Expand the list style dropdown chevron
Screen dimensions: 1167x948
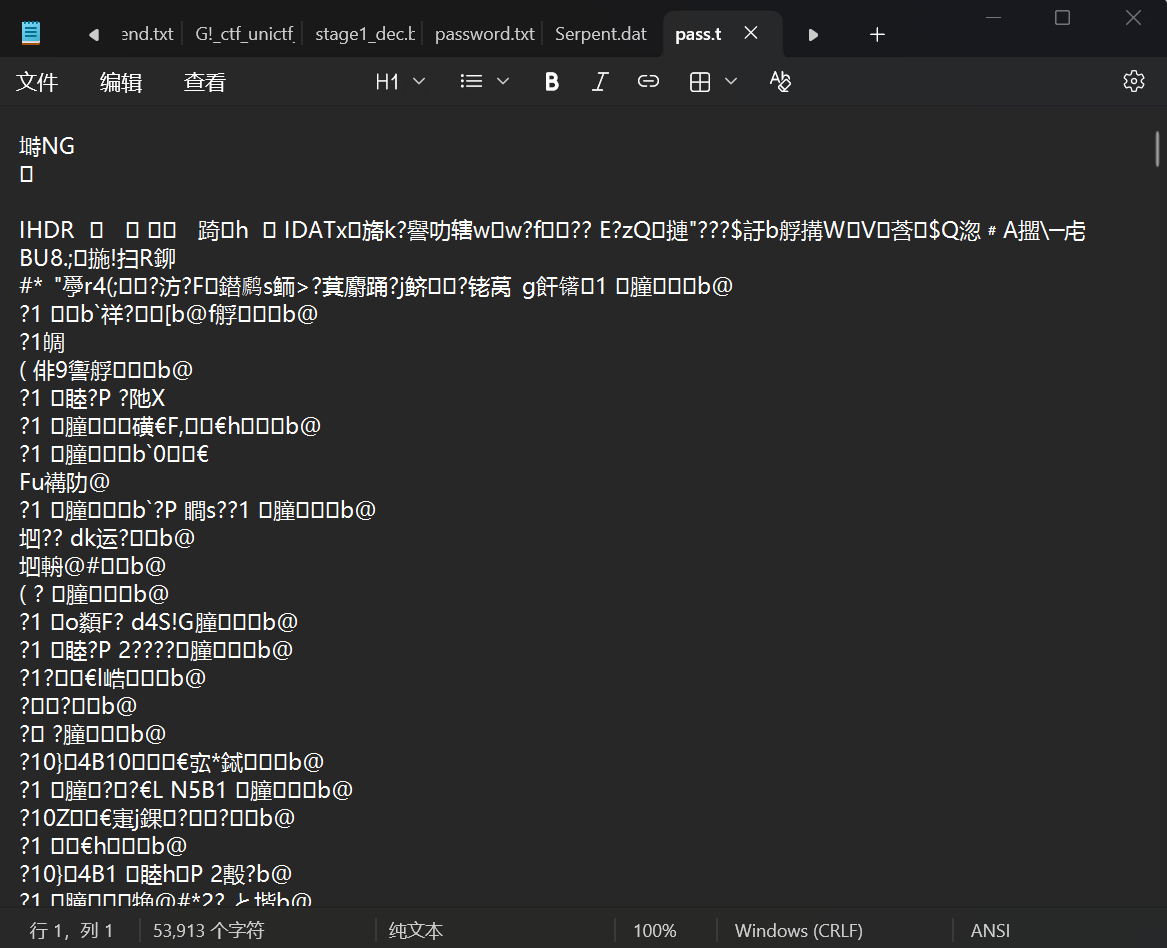[x=503, y=82]
